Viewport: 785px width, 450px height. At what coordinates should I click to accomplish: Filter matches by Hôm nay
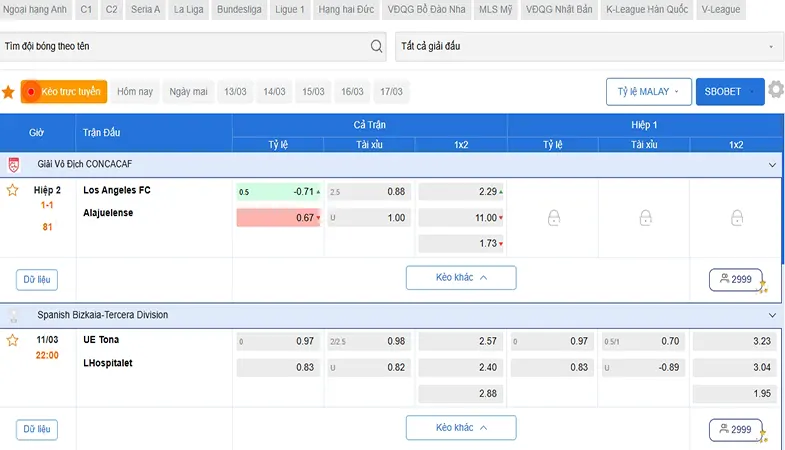tap(135, 92)
